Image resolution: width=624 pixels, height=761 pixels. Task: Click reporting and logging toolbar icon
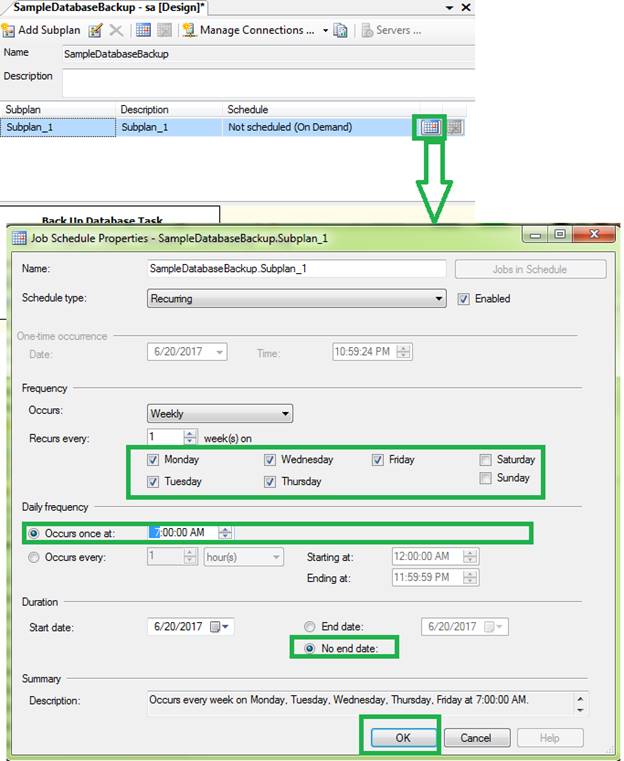pos(341,31)
